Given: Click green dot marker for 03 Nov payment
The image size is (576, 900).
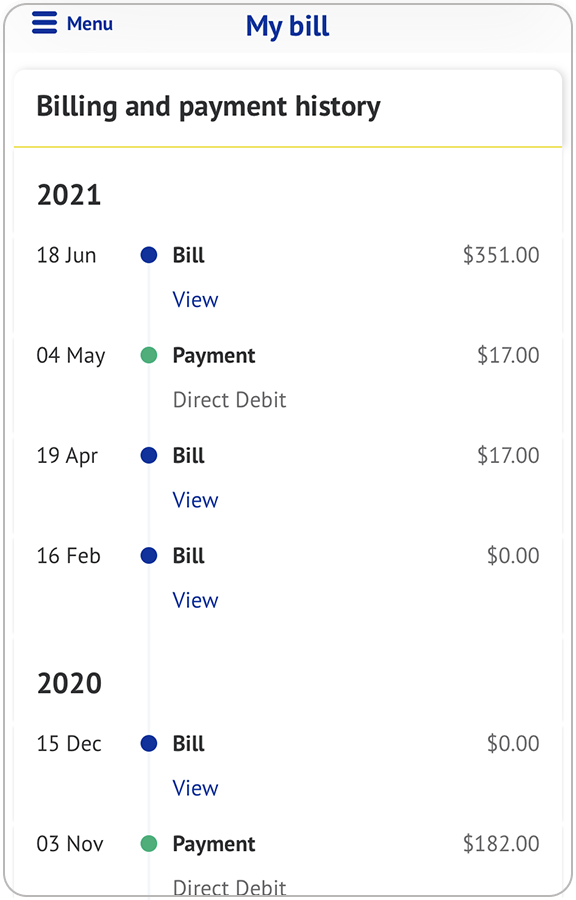Looking at the screenshot, I should click(149, 844).
